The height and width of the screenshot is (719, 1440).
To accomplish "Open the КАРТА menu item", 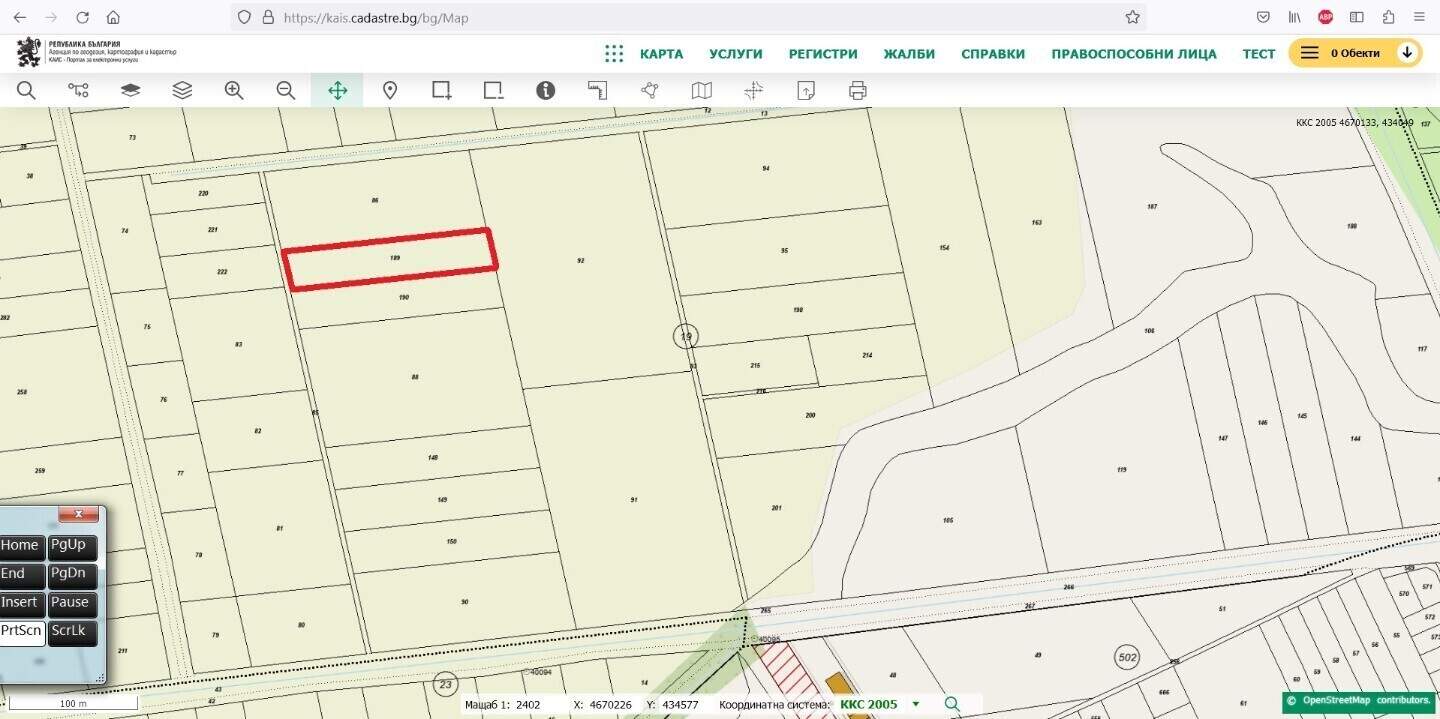I will pyautogui.click(x=662, y=54).
